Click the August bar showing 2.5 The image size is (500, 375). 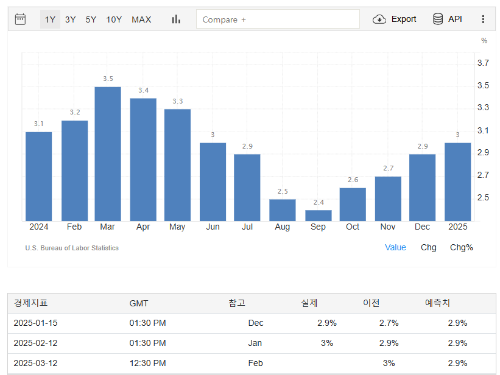point(282,210)
